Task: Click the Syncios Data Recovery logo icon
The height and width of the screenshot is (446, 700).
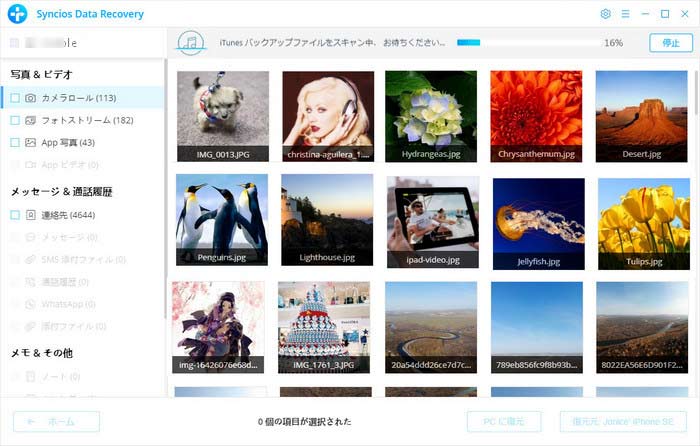Action: 17,14
